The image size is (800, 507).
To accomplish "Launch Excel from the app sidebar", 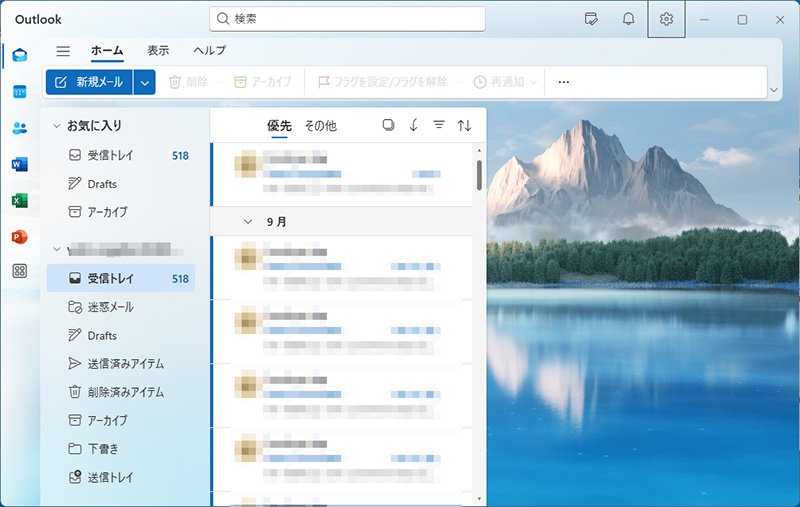I will tap(20, 200).
